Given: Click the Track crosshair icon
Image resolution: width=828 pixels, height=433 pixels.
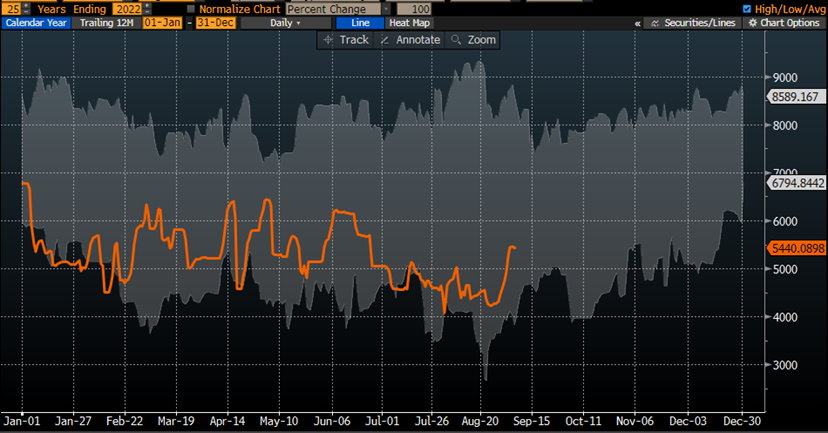Looking at the screenshot, I should coord(327,39).
